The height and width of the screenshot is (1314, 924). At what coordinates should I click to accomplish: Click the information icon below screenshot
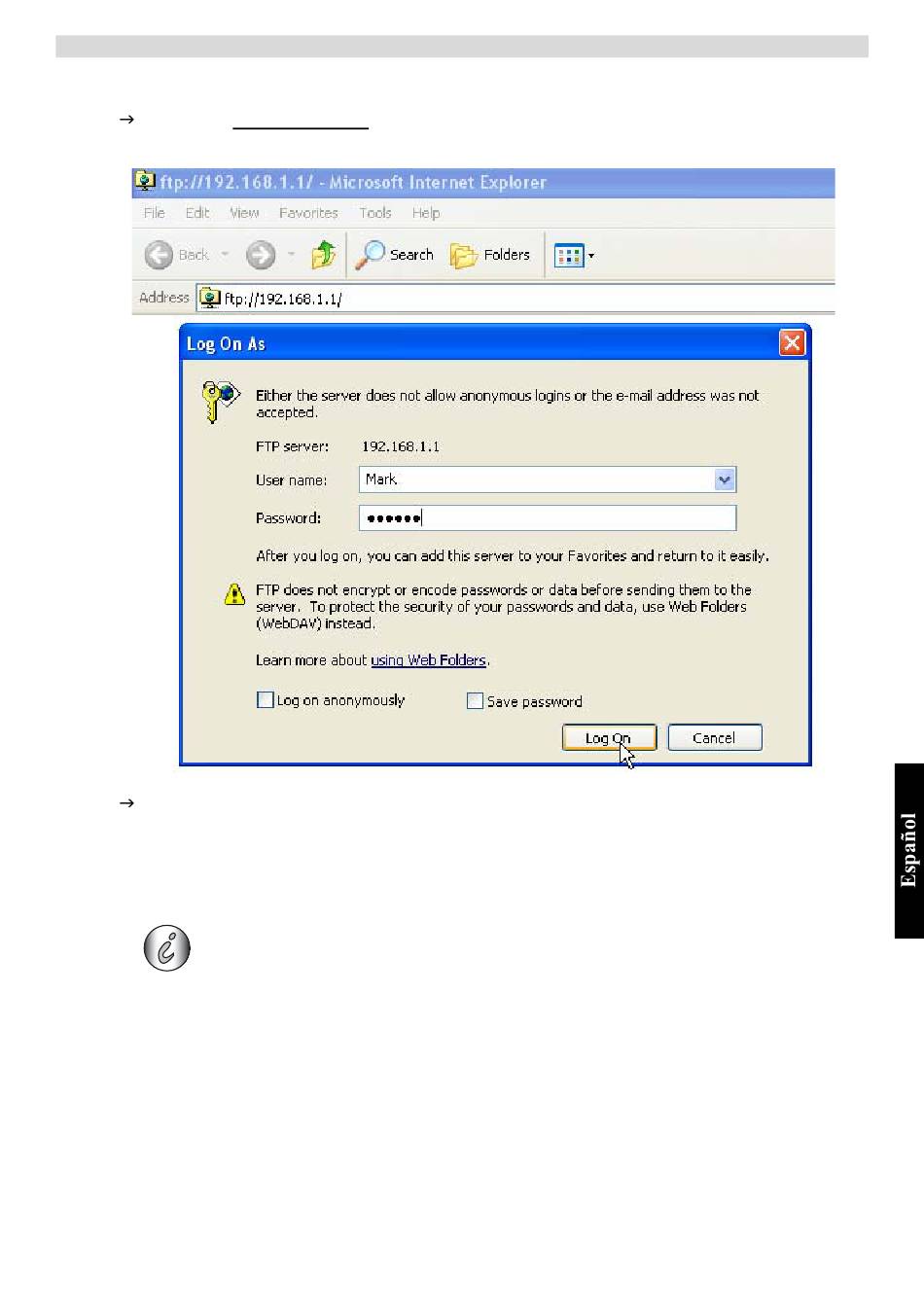tap(166, 947)
